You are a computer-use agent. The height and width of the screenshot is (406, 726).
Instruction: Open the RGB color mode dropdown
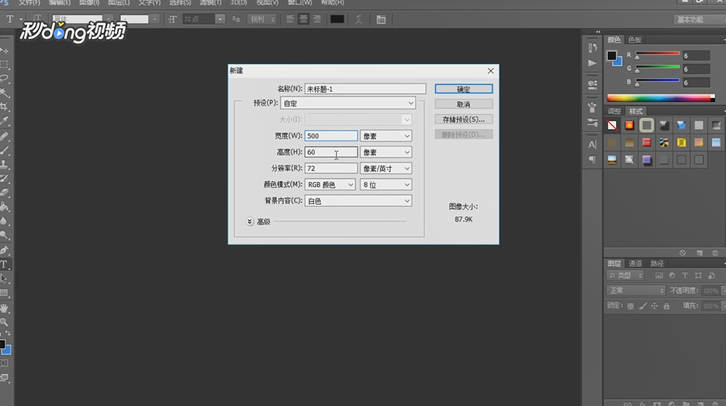coord(330,185)
